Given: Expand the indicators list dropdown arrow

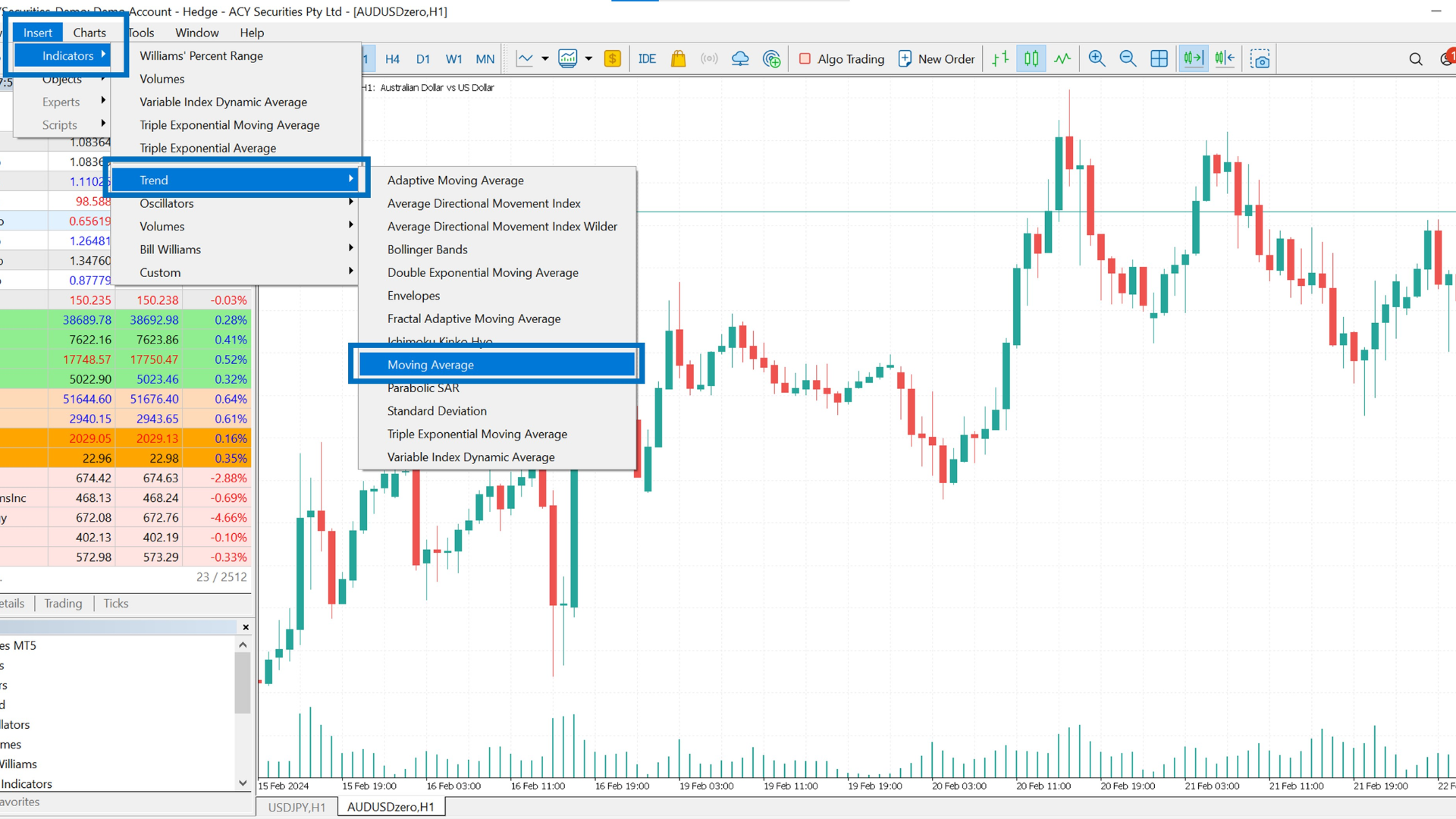Looking at the screenshot, I should pos(588,59).
